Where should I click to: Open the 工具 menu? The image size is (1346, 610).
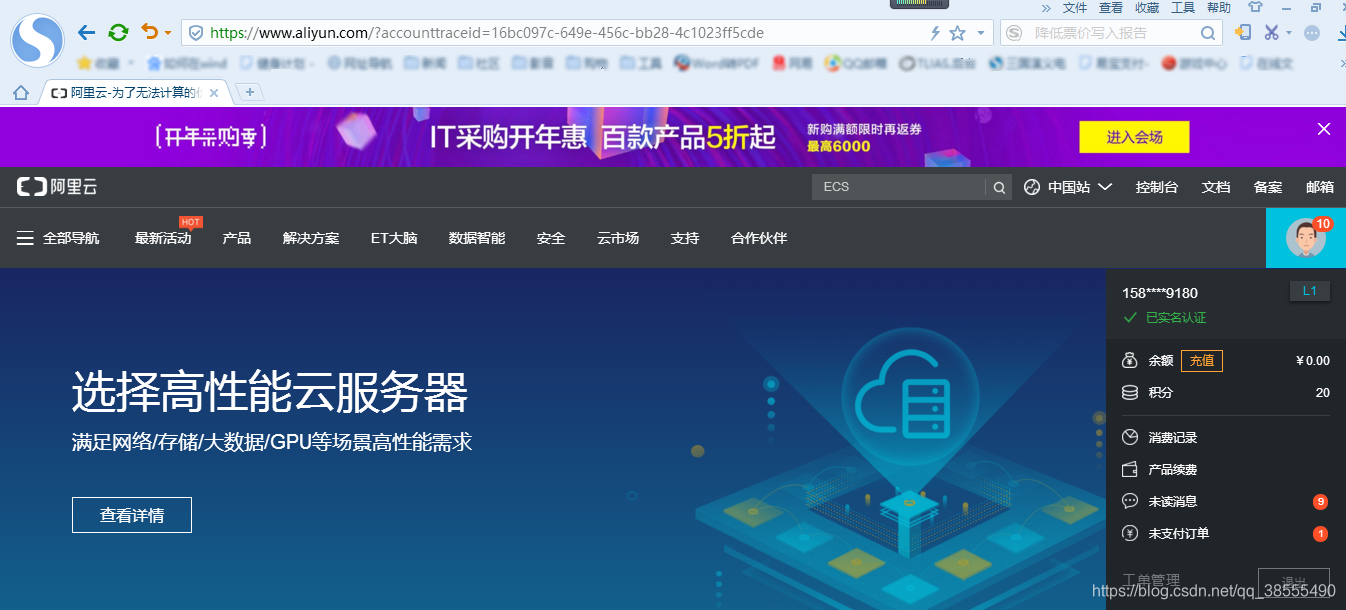point(1183,8)
